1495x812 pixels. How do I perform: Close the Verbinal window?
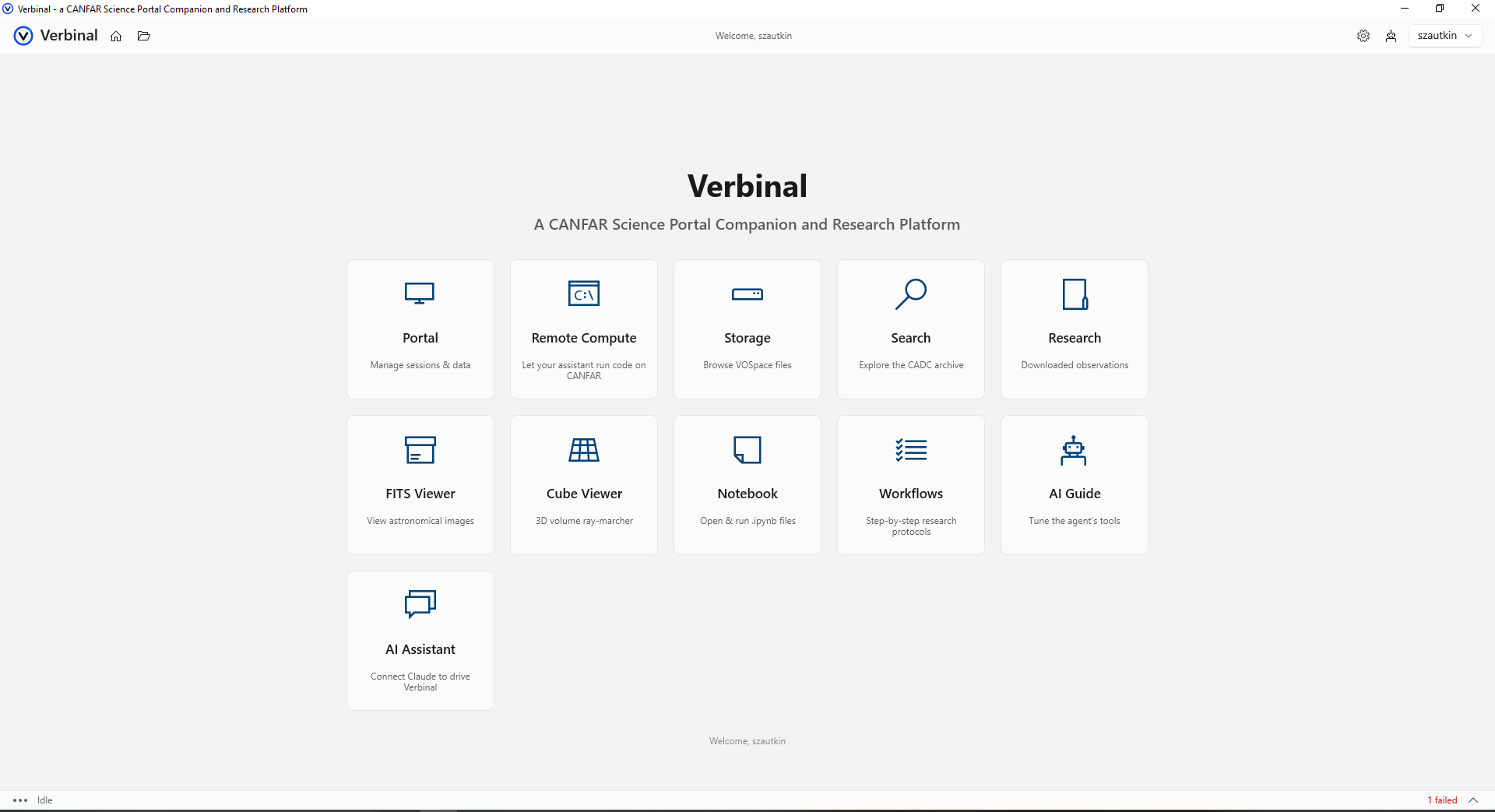pyautogui.click(x=1476, y=9)
